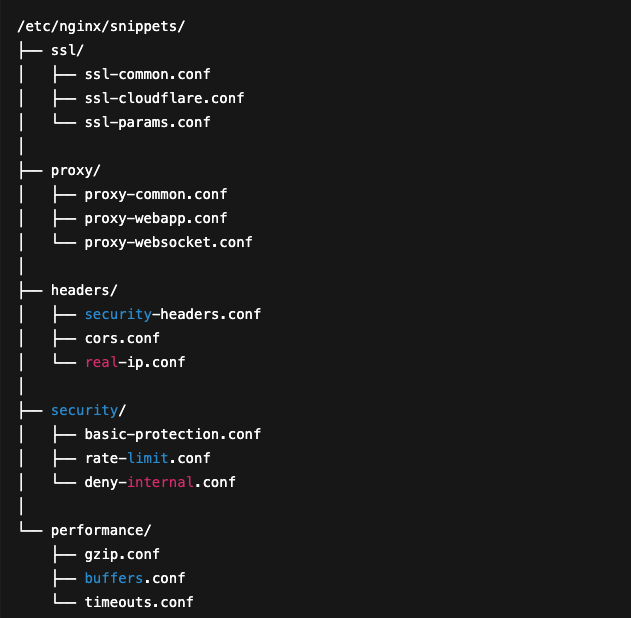Click timeouts.conf at the bottom
The height and width of the screenshot is (618, 631).
(139, 602)
